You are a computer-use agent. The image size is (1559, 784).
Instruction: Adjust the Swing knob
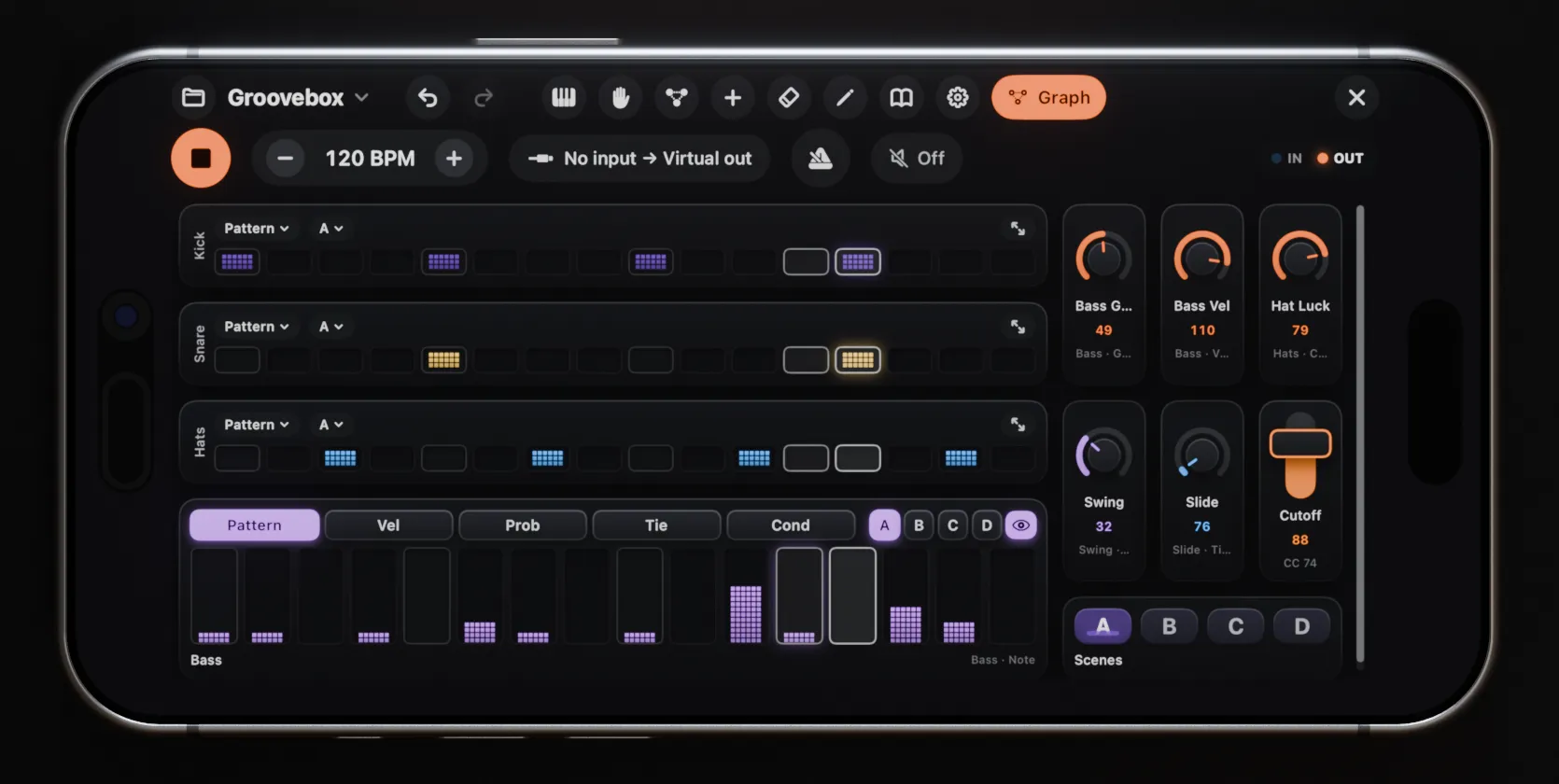[x=1103, y=454]
